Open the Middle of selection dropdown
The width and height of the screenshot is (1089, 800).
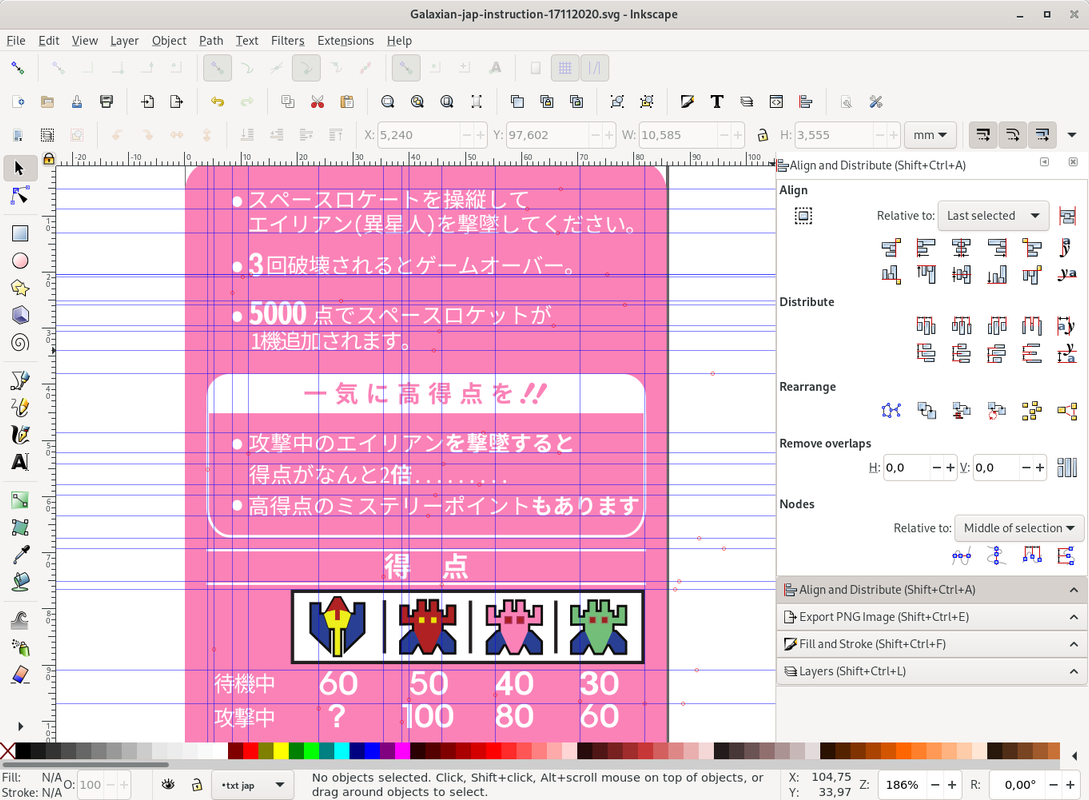point(1019,528)
